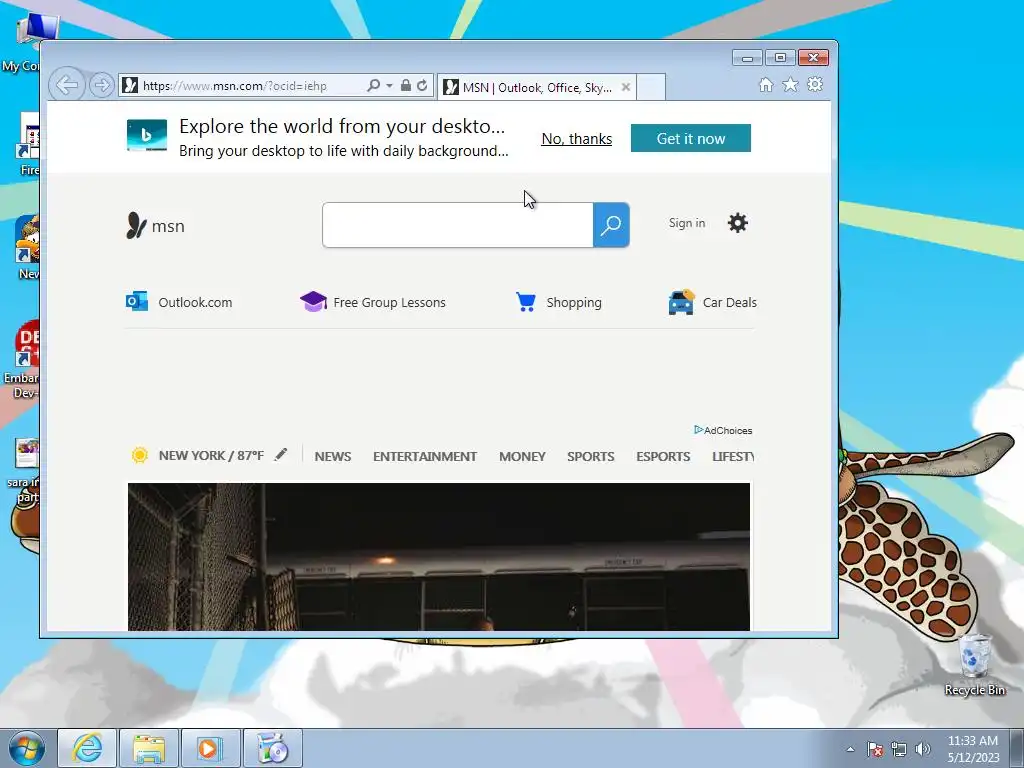Open the MONEY section
This screenshot has width=1024, height=768.
522,456
